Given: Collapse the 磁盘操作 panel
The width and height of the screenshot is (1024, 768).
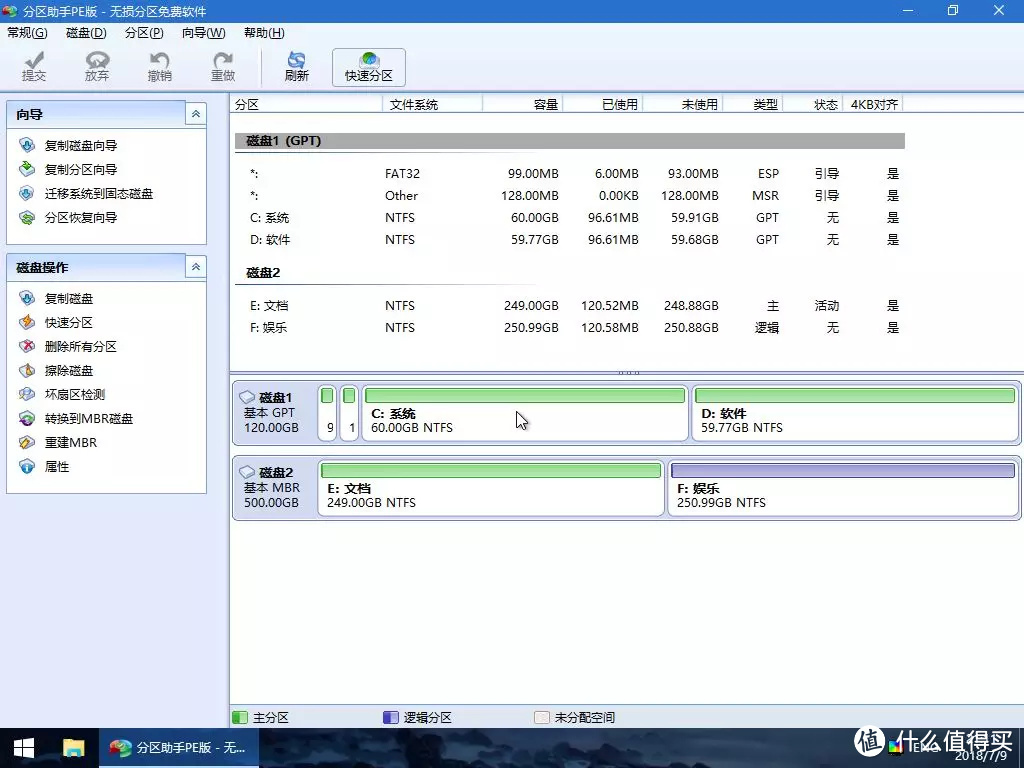Looking at the screenshot, I should coord(195,266).
